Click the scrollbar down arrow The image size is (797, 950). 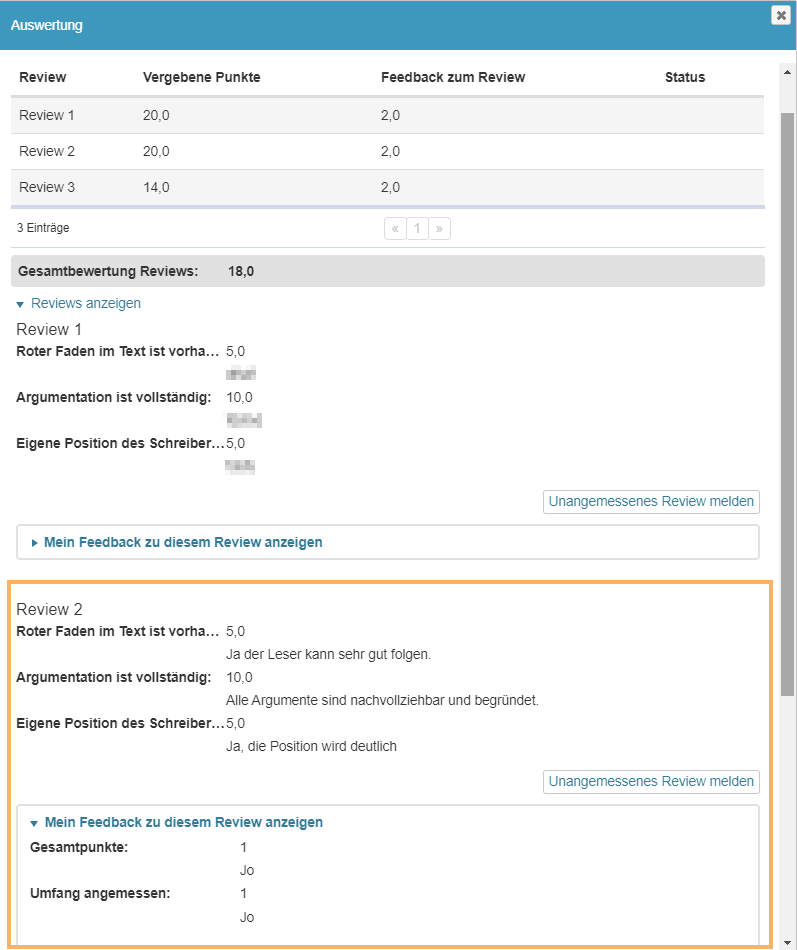point(788,941)
